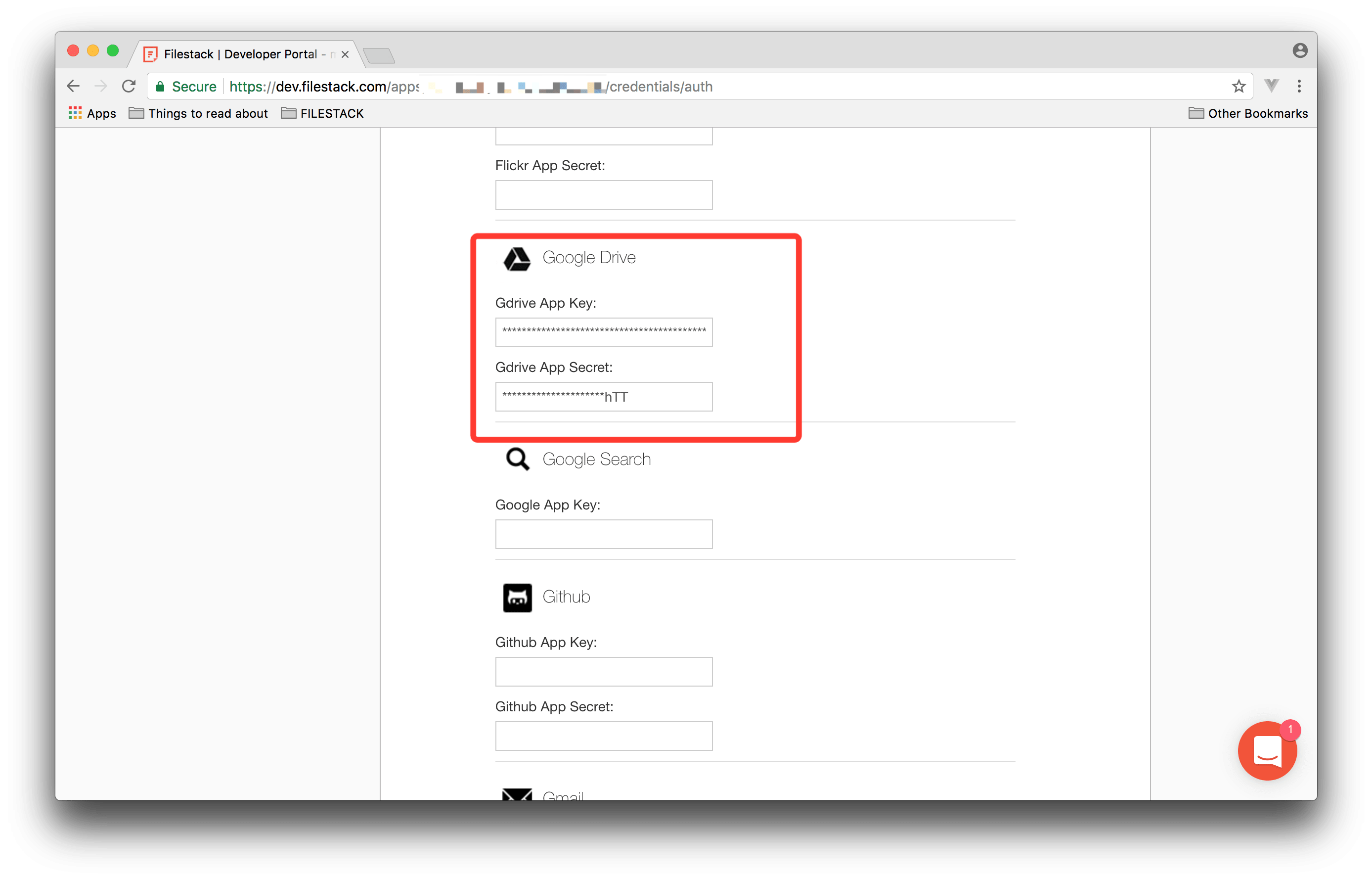Screen dimensions: 1372x879
Task: Click the green Secure padlock icon
Action: click(160, 86)
